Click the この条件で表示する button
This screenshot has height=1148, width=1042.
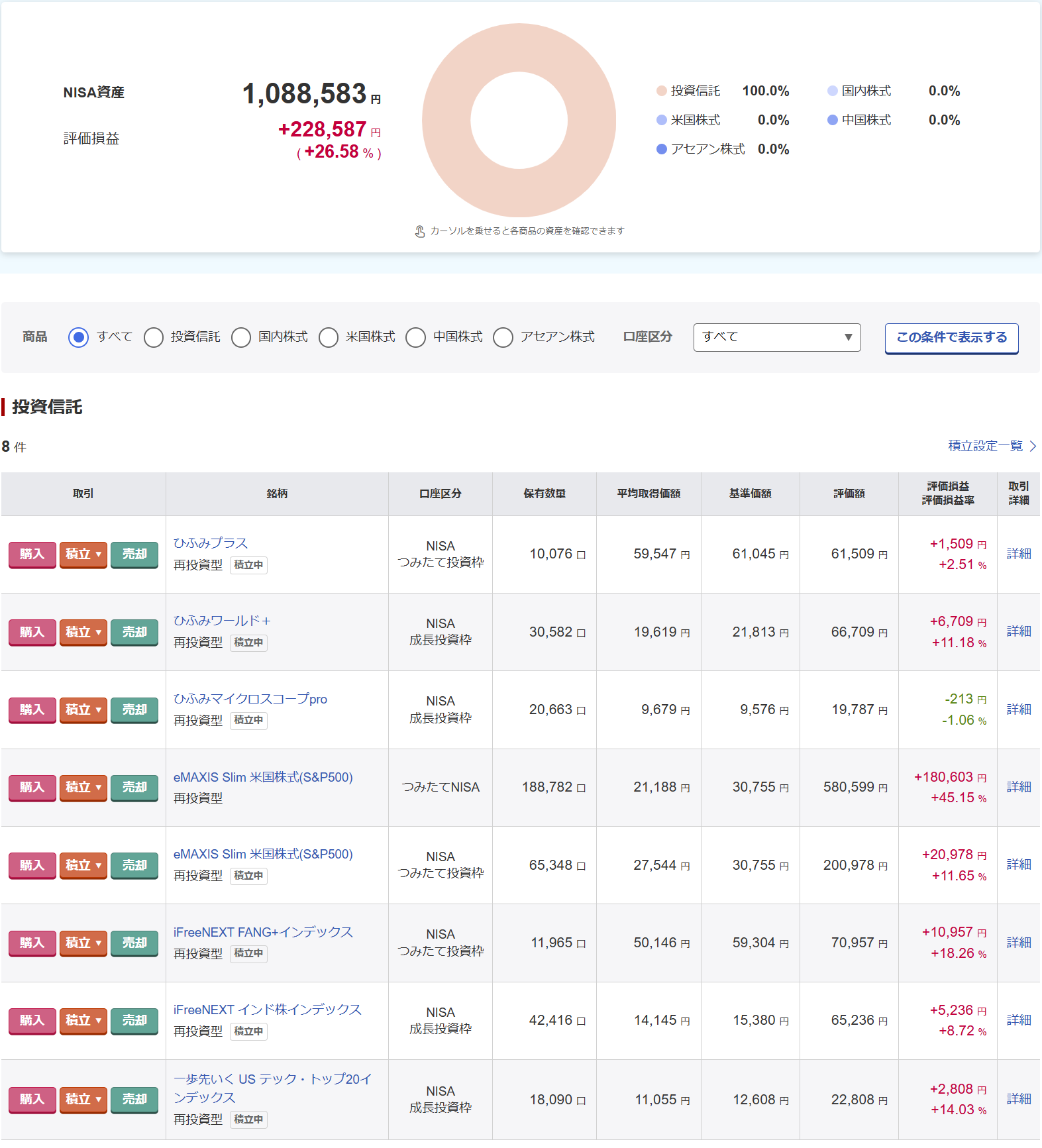951,338
